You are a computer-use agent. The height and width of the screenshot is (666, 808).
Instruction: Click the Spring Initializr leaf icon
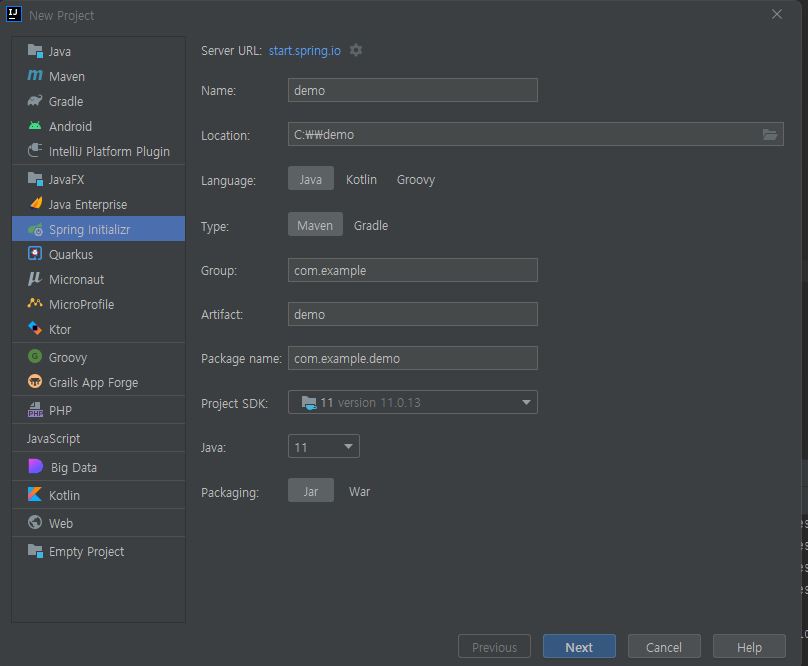[35, 229]
